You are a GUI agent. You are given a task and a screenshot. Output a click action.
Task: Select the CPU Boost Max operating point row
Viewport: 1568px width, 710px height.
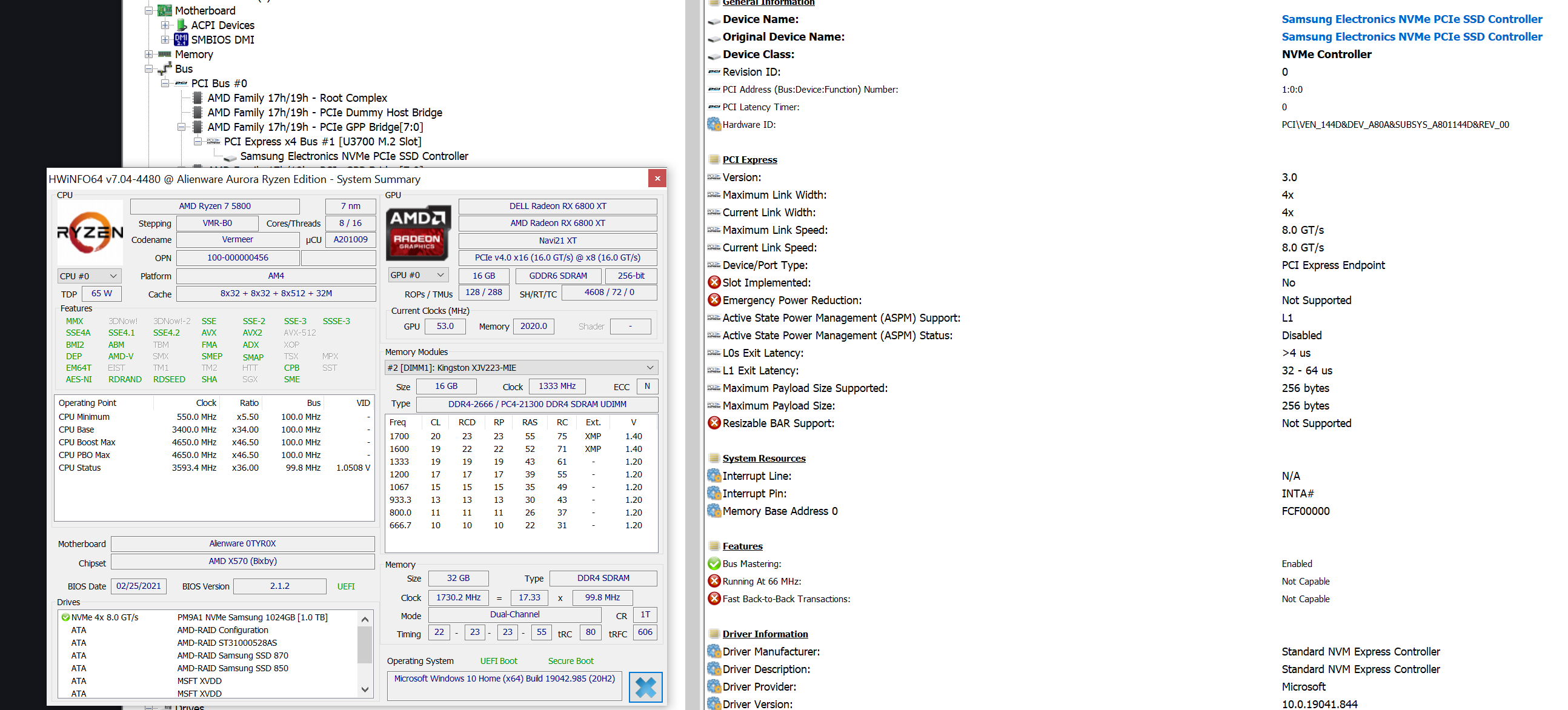214,442
